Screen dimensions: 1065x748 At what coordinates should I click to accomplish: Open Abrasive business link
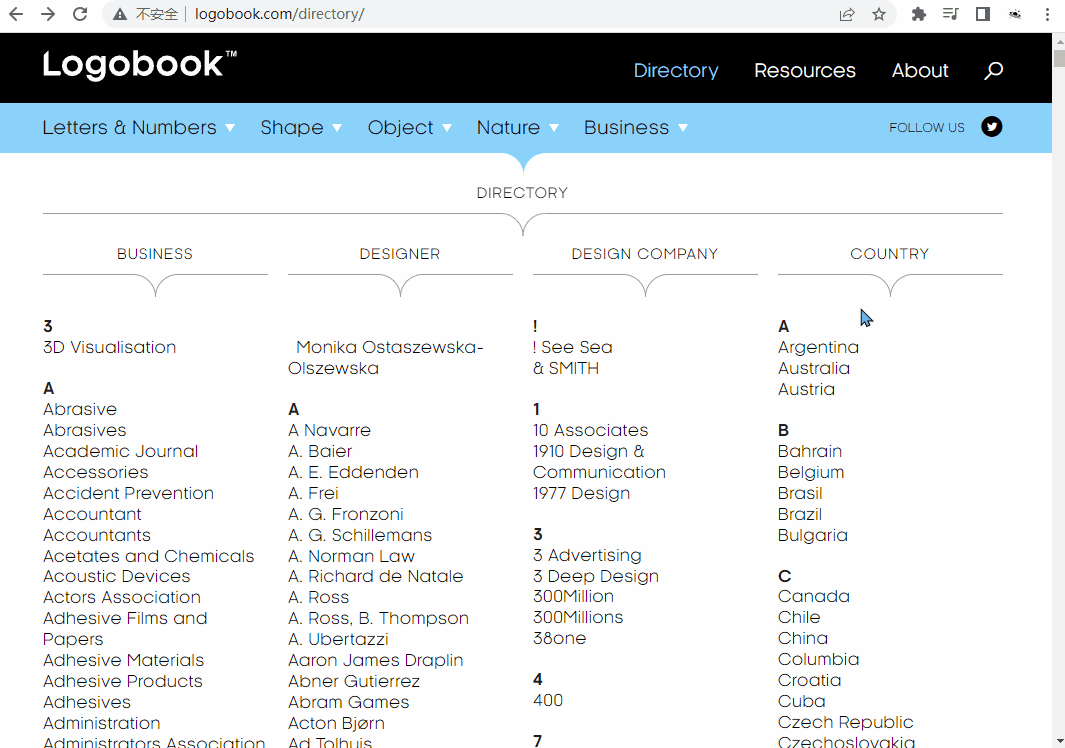point(80,410)
